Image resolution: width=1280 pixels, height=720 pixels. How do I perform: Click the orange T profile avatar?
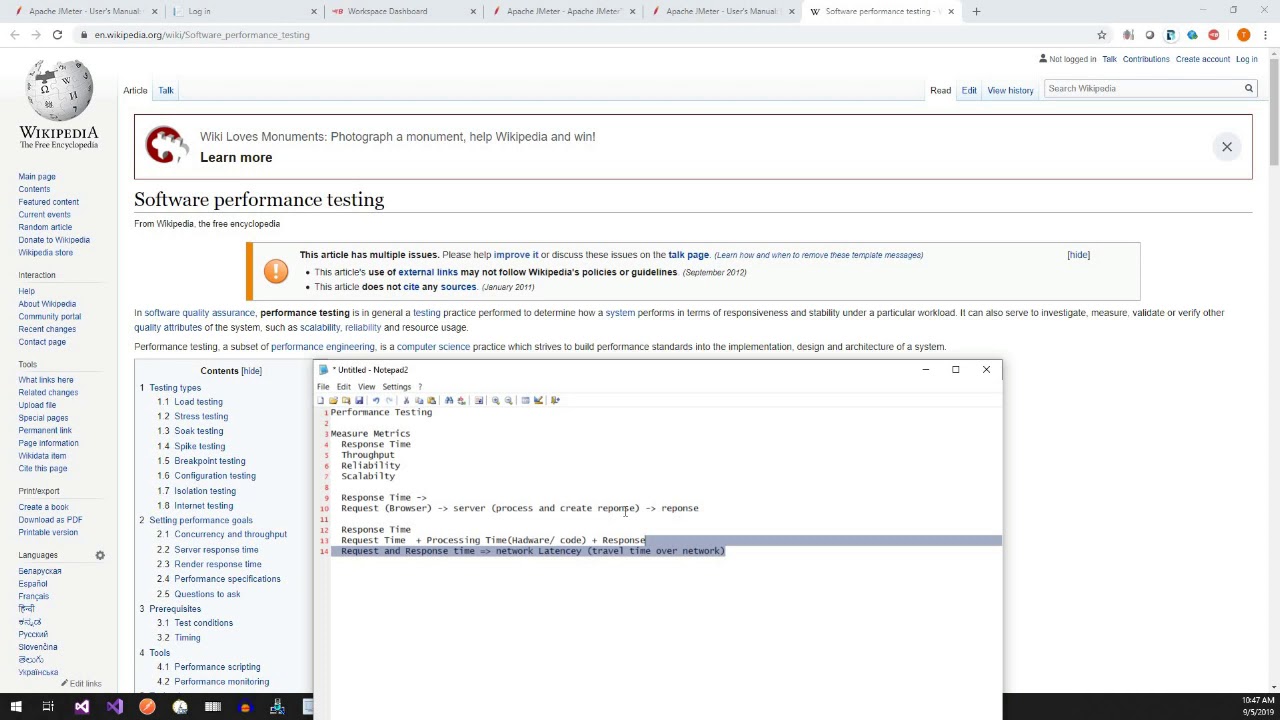[1243, 35]
